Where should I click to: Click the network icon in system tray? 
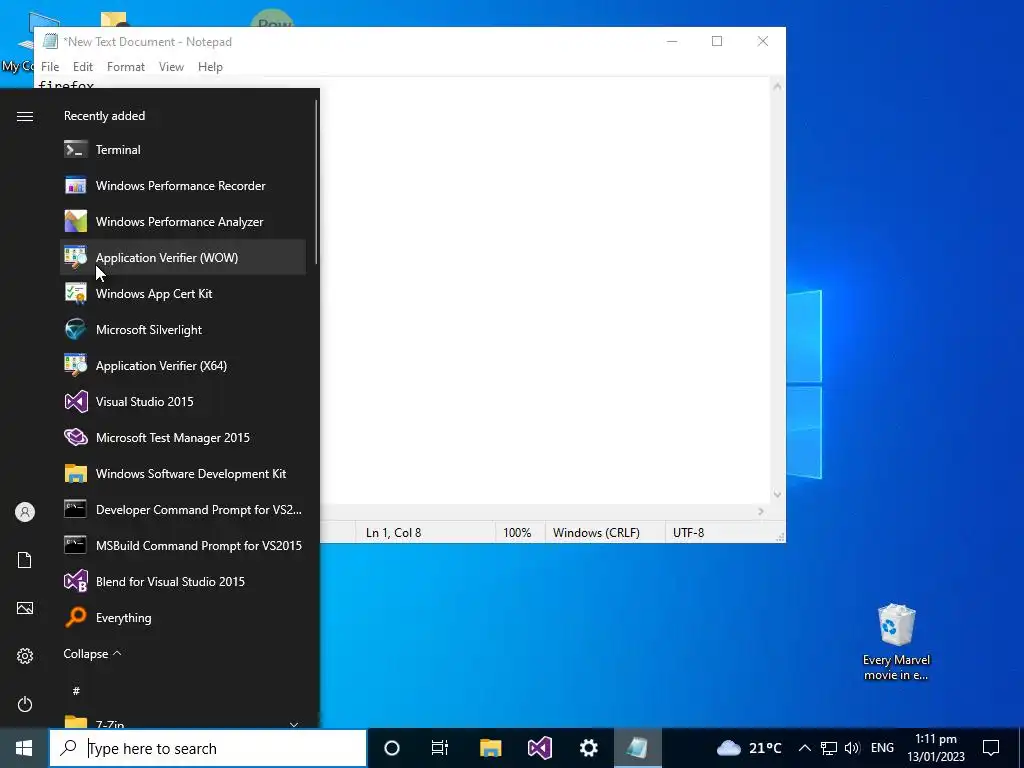click(x=829, y=748)
